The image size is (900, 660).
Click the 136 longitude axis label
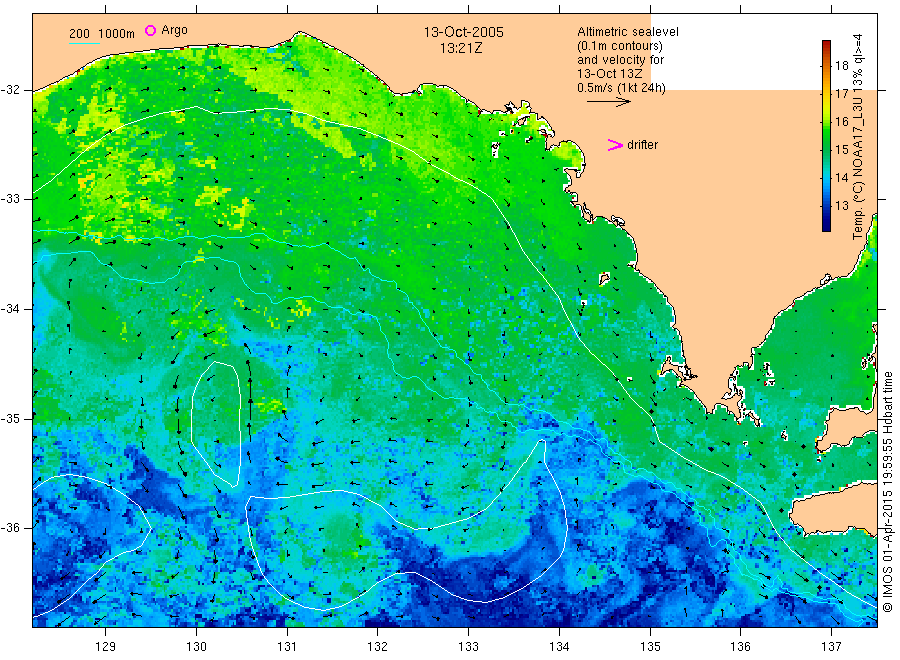point(740,646)
